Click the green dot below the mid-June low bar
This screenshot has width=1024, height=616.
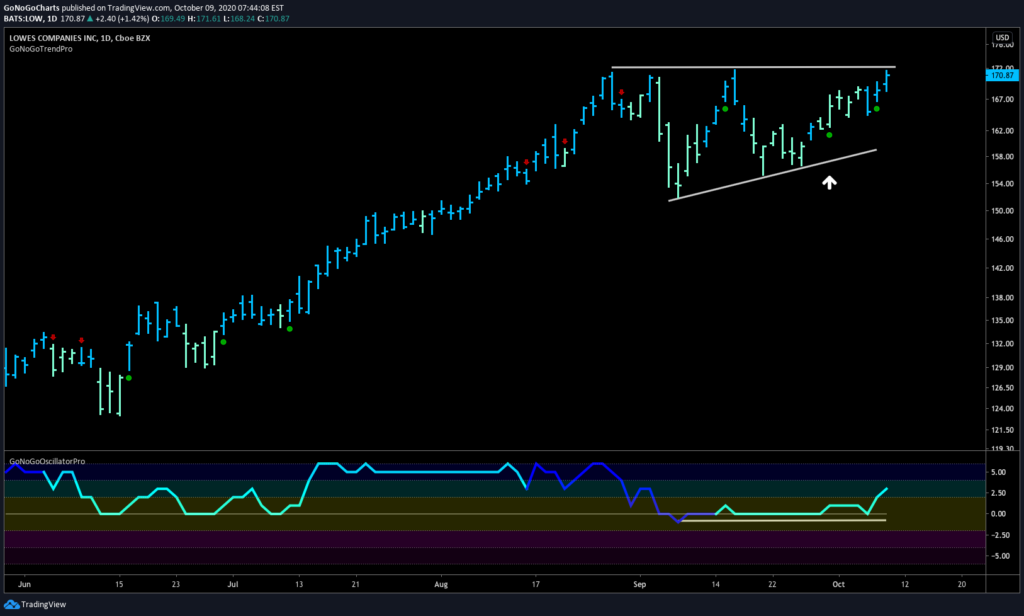point(129,378)
